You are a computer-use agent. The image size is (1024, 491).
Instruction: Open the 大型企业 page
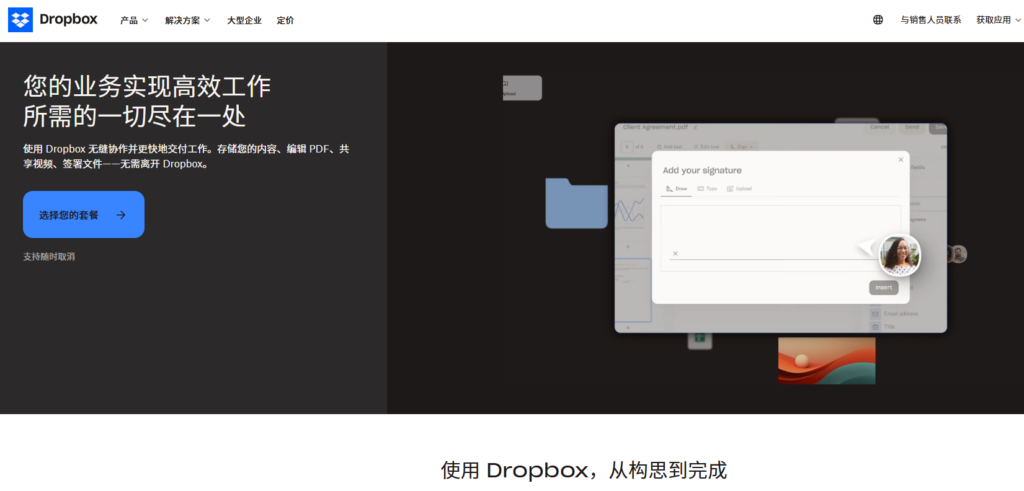point(244,20)
